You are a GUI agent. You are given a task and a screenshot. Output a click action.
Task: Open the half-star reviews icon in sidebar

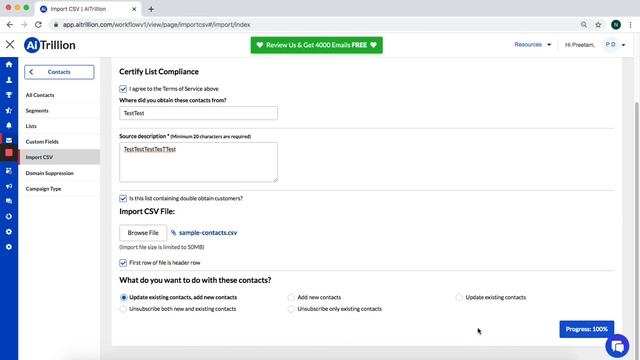[x=9, y=110]
